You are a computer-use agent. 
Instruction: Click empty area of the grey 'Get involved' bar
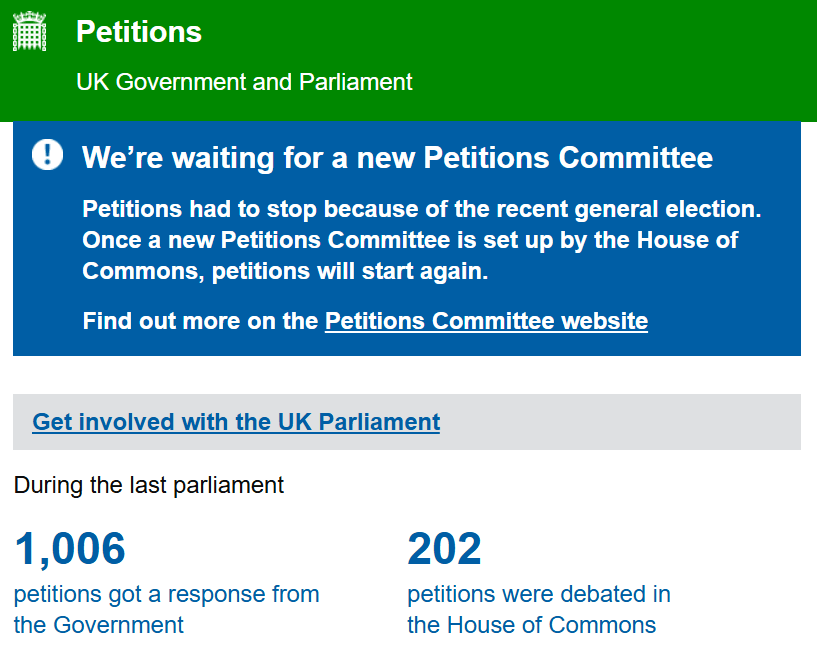click(620, 422)
